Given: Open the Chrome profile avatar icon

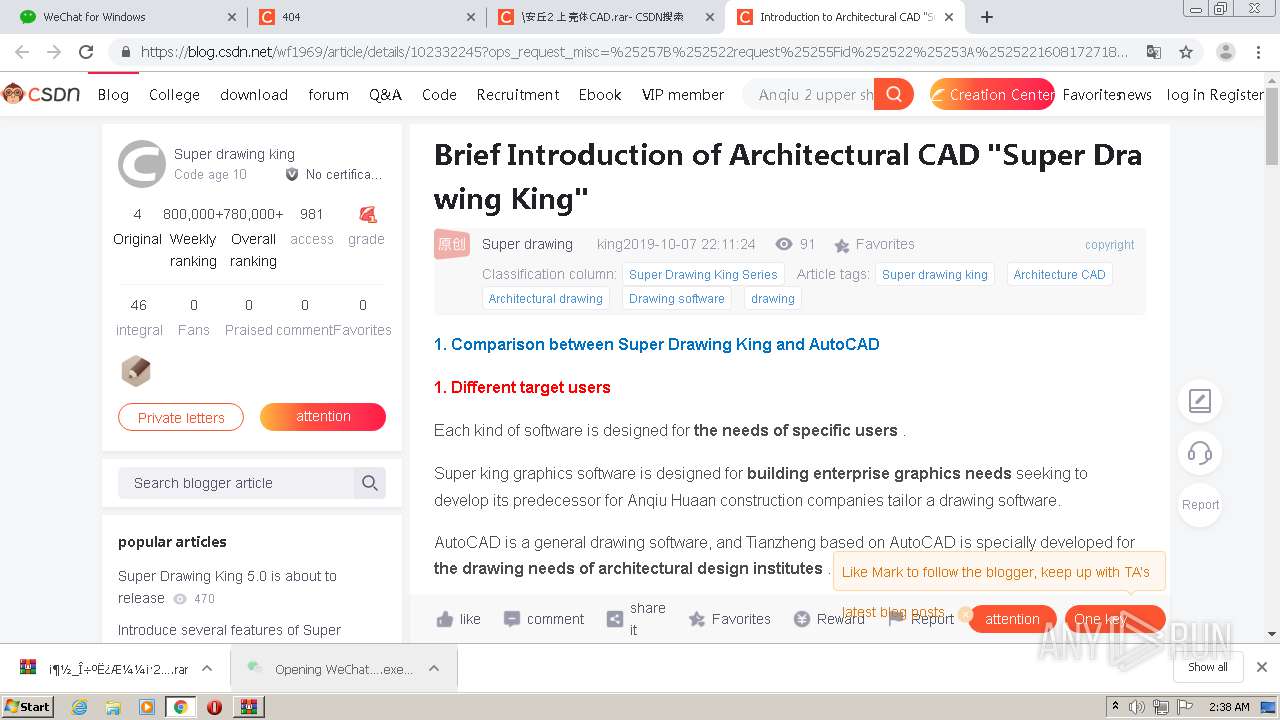Looking at the screenshot, I should click(1225, 52).
